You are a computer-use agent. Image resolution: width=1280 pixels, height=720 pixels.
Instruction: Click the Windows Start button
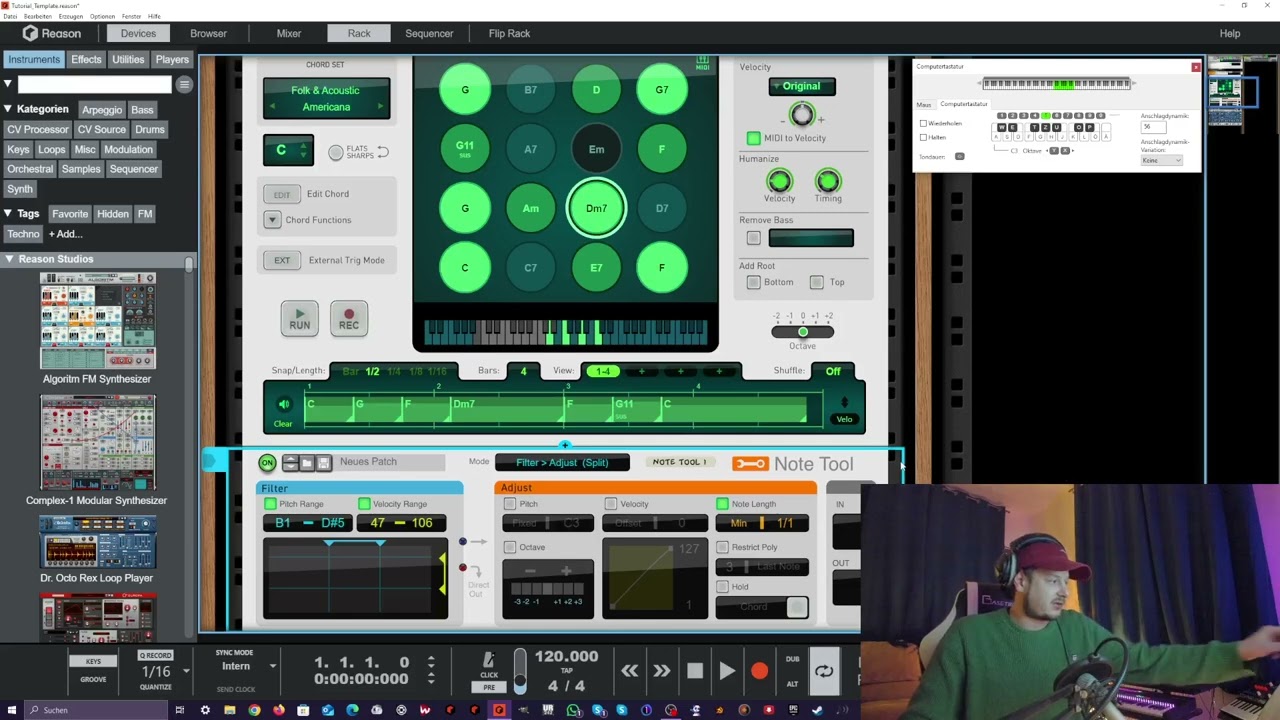coord(10,710)
